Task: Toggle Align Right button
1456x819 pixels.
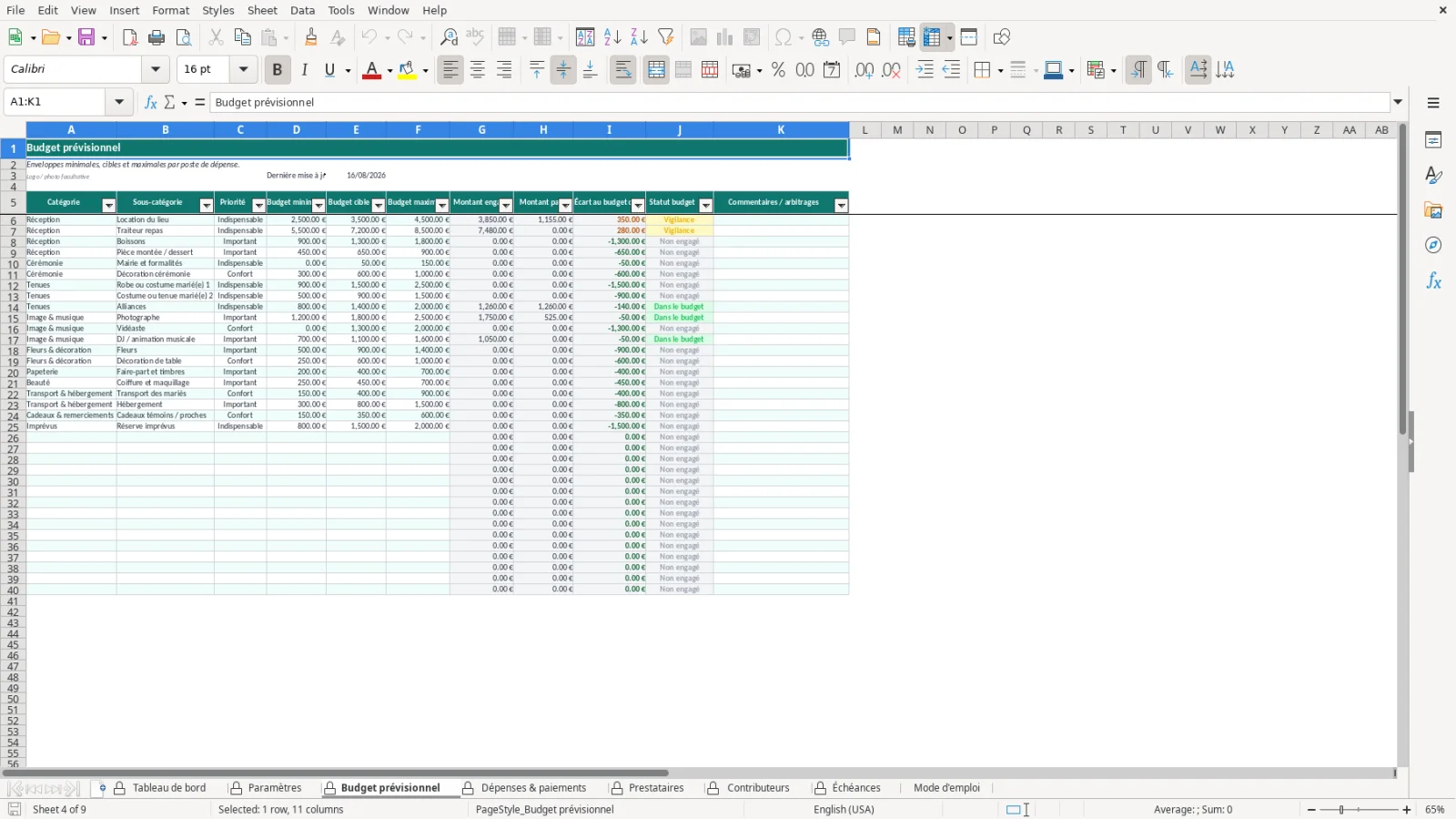Action: tap(504, 70)
